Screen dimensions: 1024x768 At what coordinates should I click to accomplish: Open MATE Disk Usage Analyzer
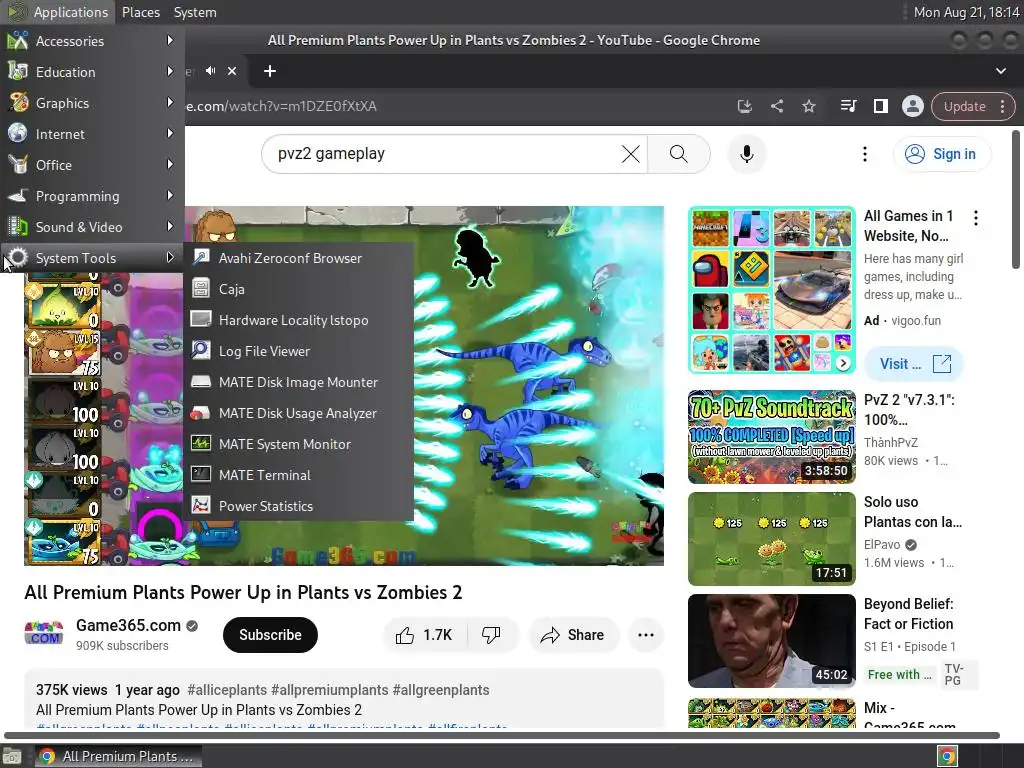click(298, 413)
